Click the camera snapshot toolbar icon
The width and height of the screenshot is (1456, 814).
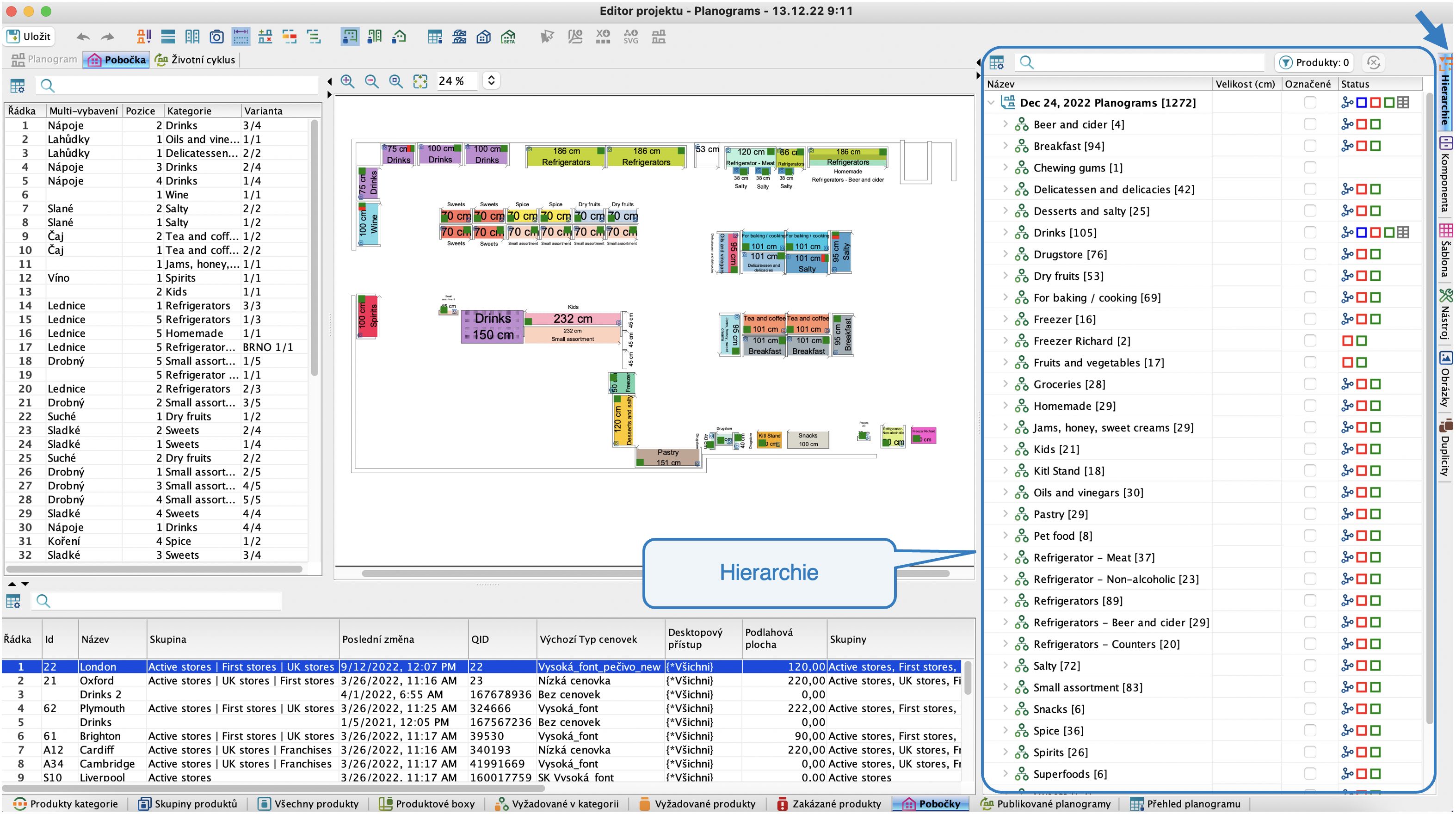pos(216,37)
